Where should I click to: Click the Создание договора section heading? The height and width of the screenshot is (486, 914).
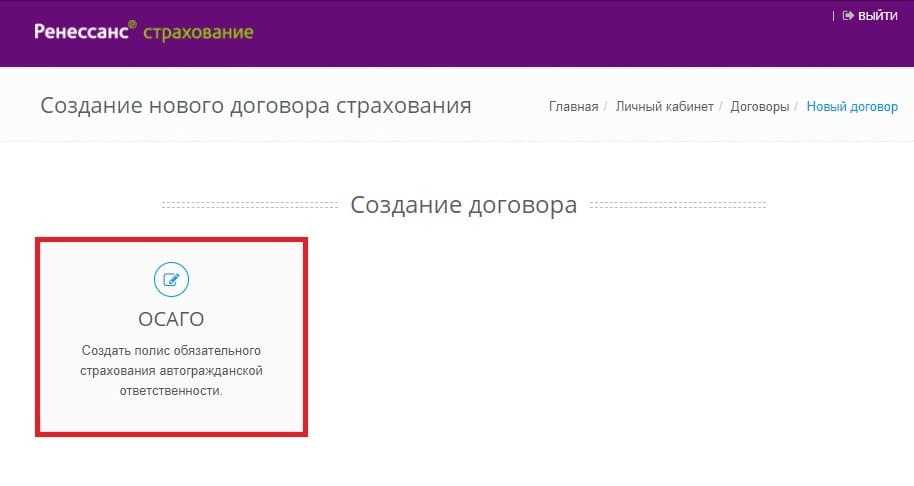pos(463,205)
